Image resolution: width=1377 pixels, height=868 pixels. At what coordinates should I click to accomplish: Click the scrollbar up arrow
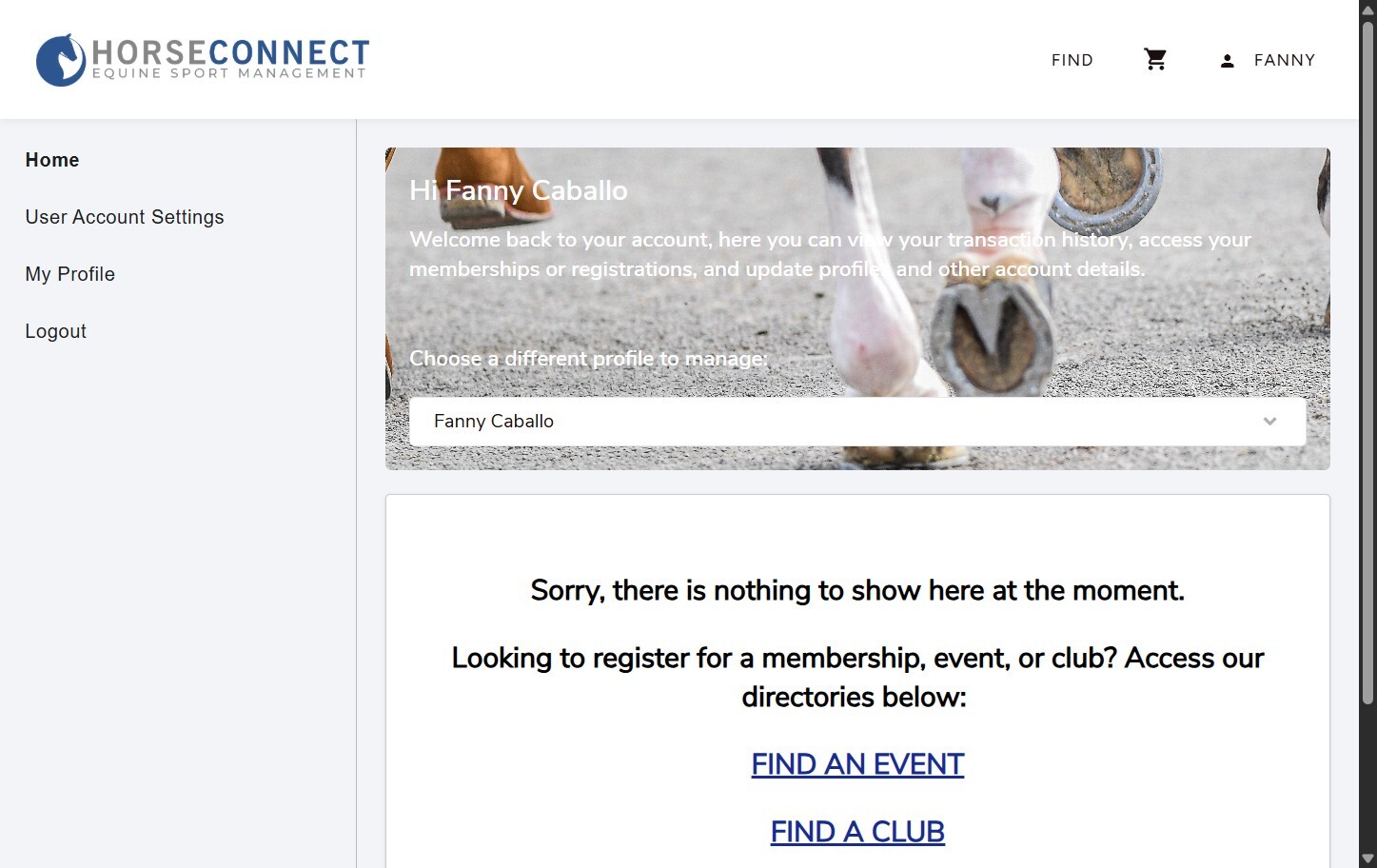(x=1367, y=9)
